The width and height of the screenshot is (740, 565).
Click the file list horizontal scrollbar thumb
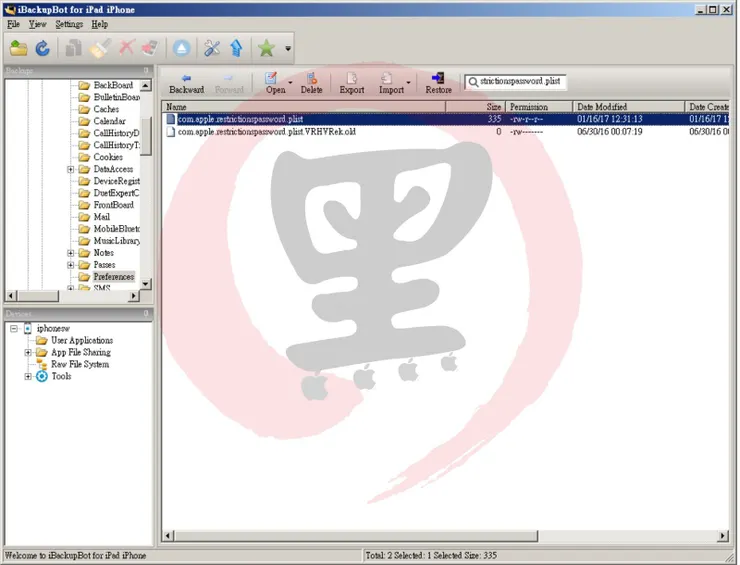click(x=356, y=536)
